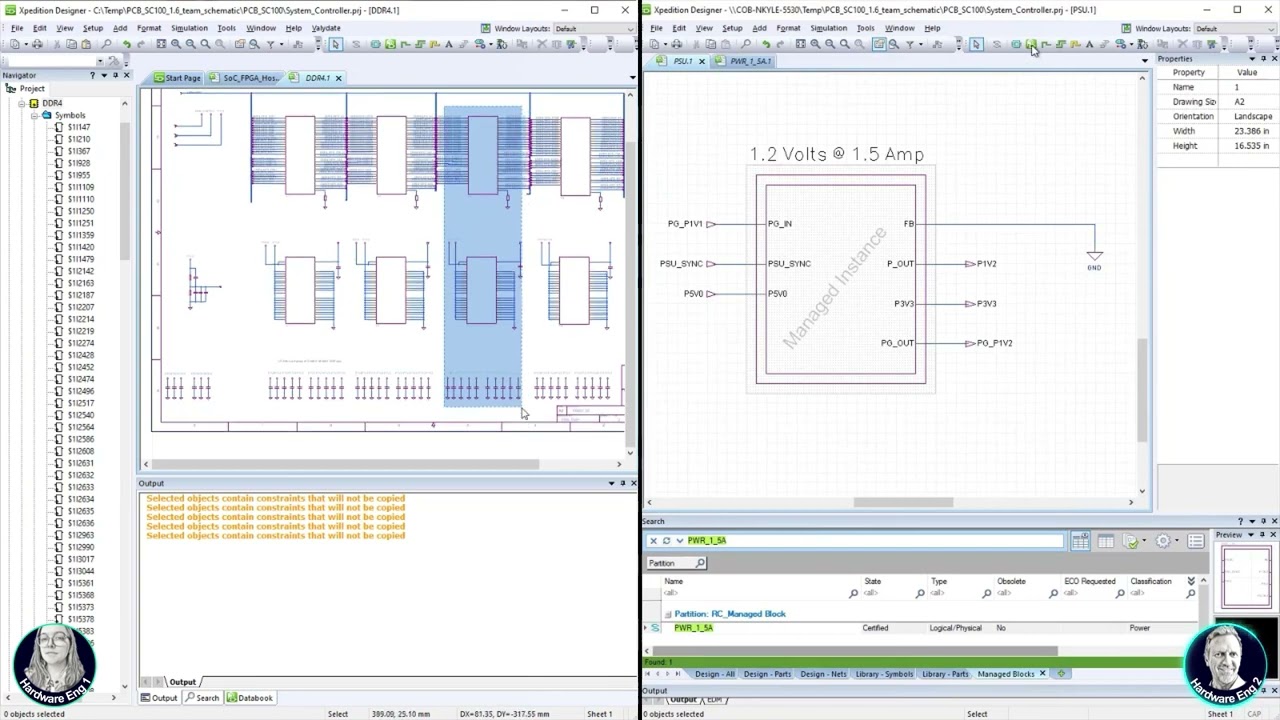Open Navigator panel options dropdown arrow

[x=104, y=75]
